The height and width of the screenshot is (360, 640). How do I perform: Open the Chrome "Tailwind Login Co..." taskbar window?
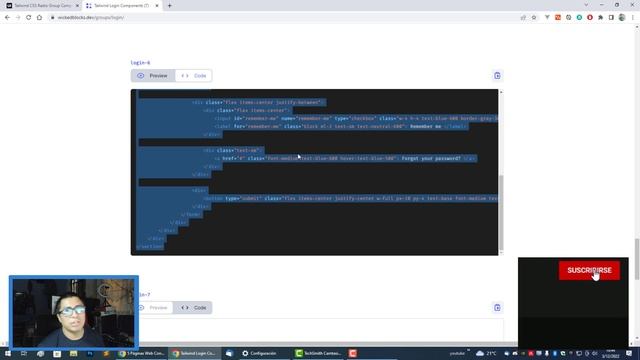point(194,353)
